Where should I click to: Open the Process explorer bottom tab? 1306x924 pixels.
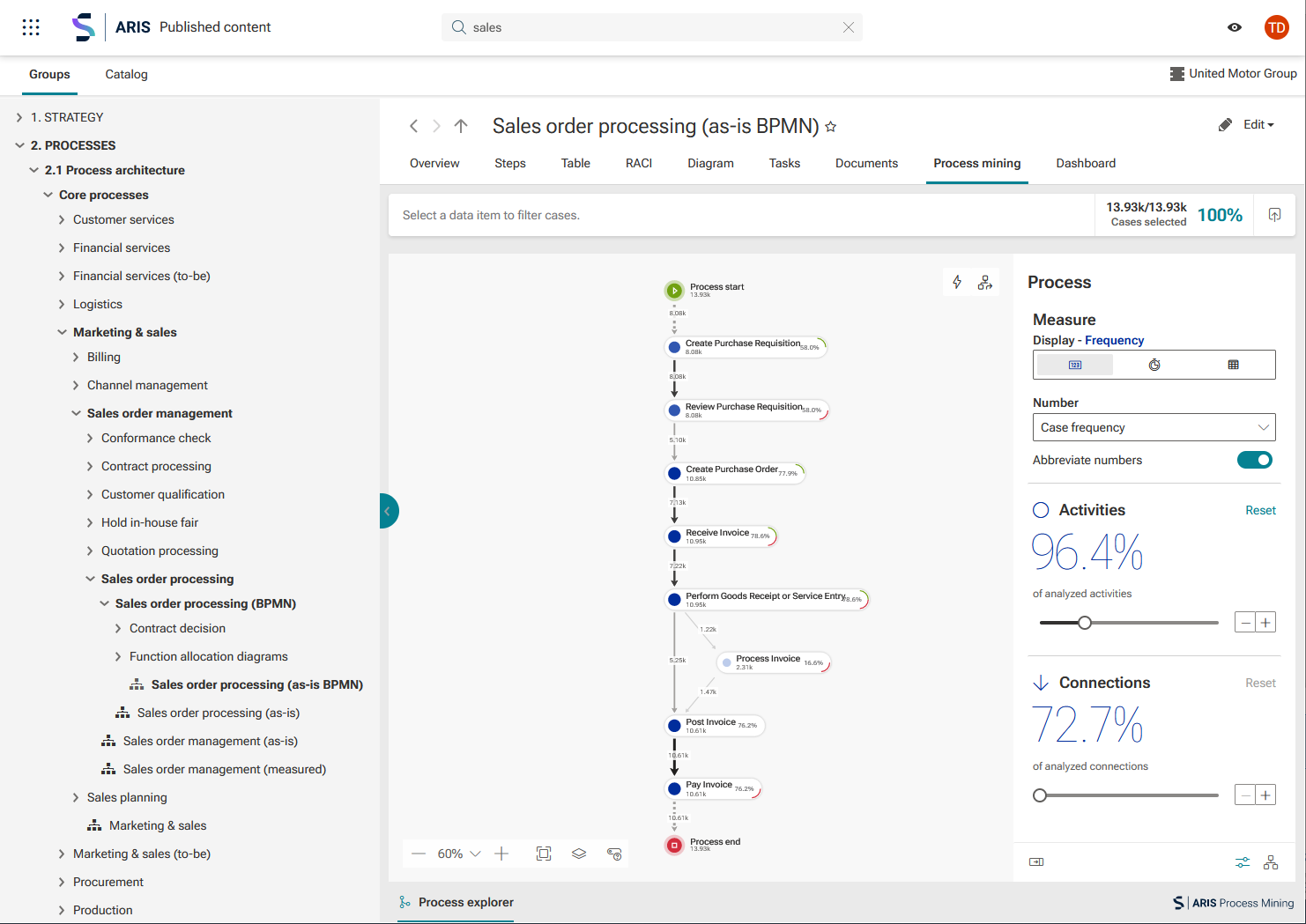click(456, 902)
